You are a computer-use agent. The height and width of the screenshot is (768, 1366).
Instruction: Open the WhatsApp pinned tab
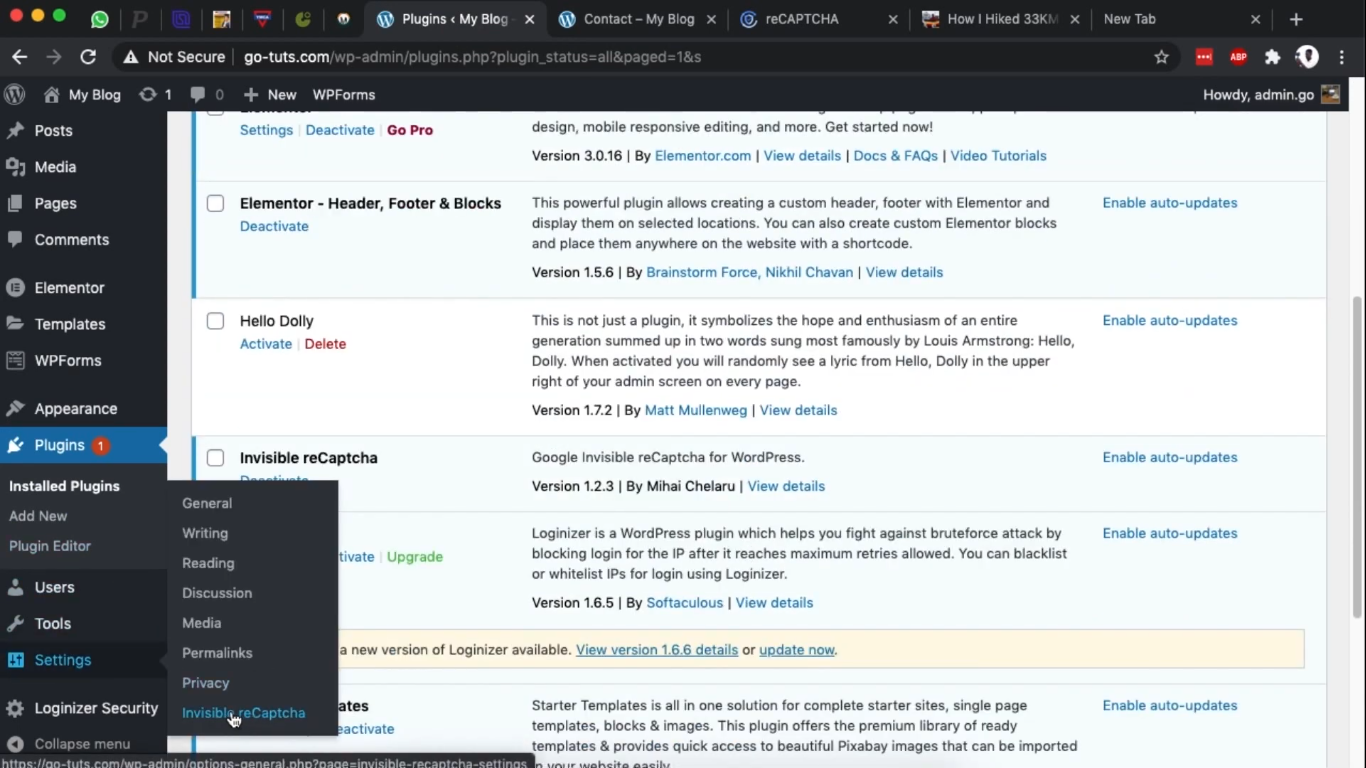[99, 19]
